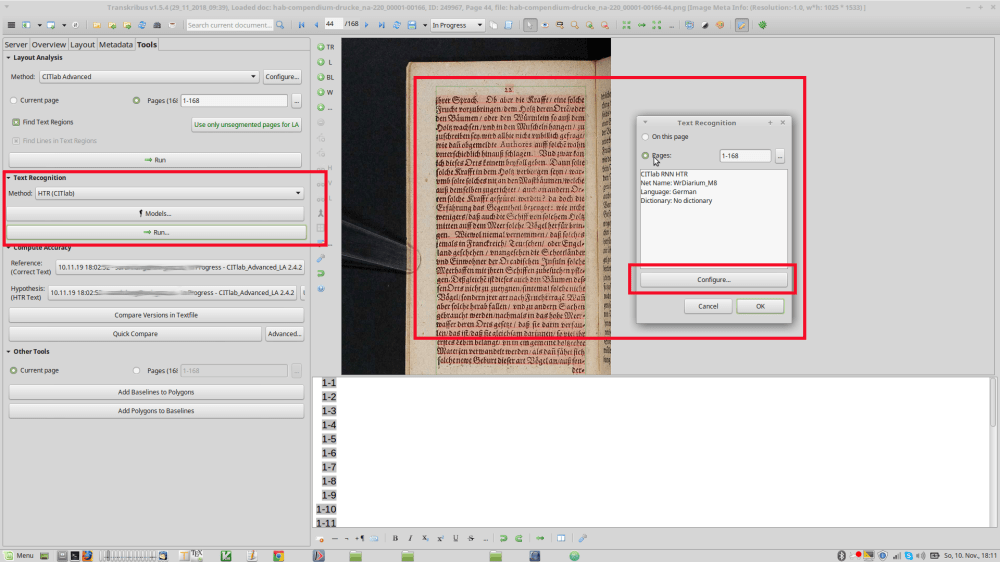Click the Bluetooth icon in the system tray
The height and width of the screenshot is (562, 1000).
(x=841, y=555)
